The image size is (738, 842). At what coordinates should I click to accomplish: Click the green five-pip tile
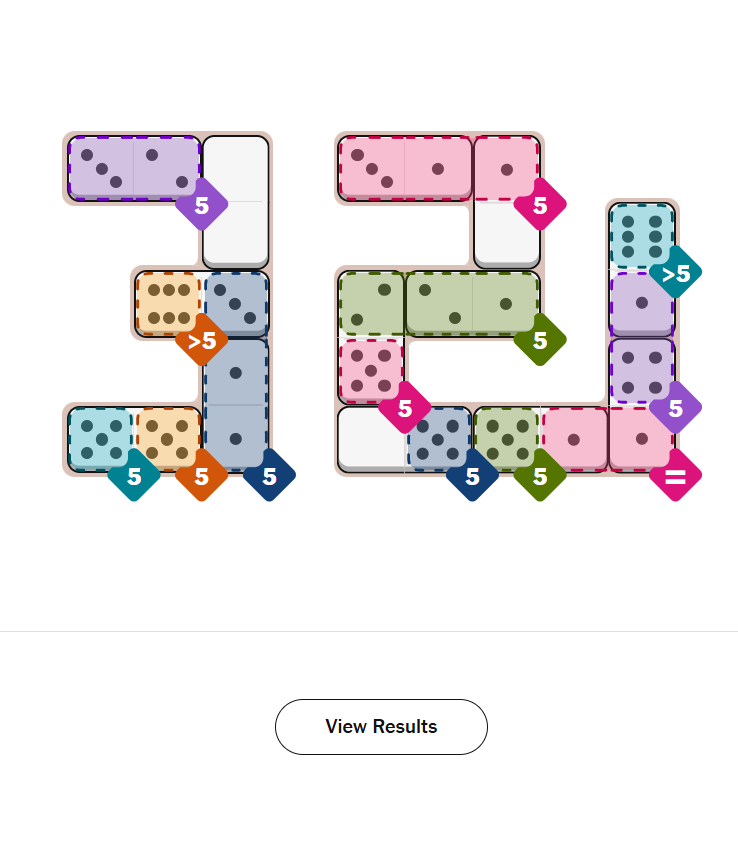(x=506, y=438)
